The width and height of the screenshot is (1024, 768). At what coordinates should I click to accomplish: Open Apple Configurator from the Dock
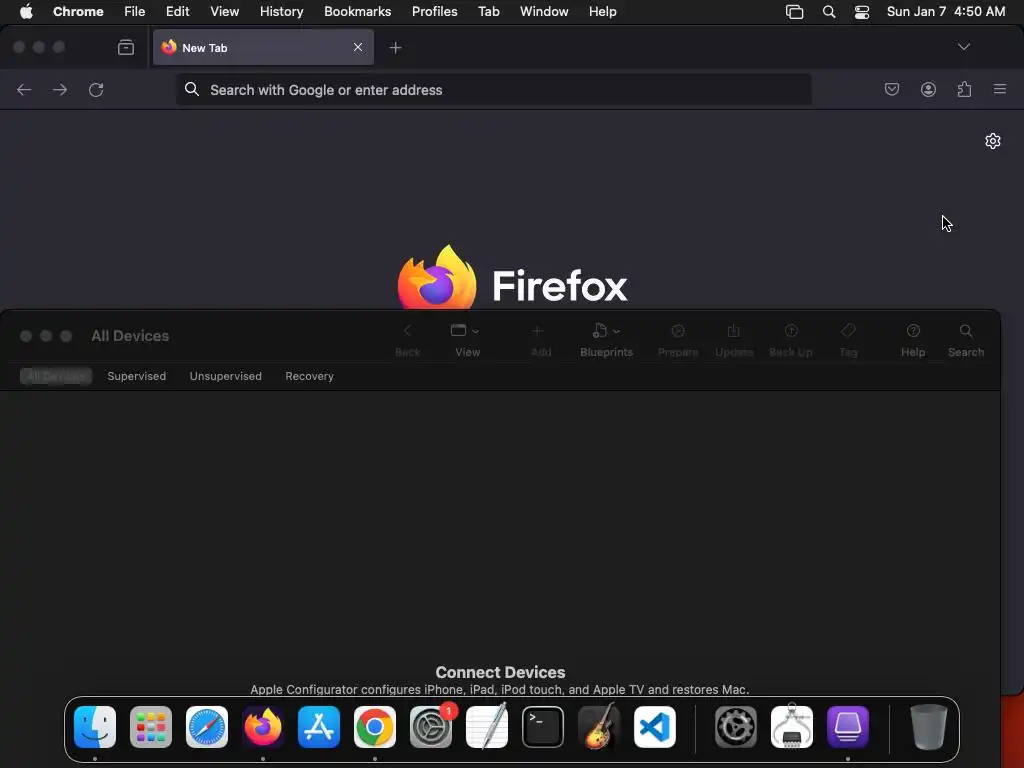(848, 727)
